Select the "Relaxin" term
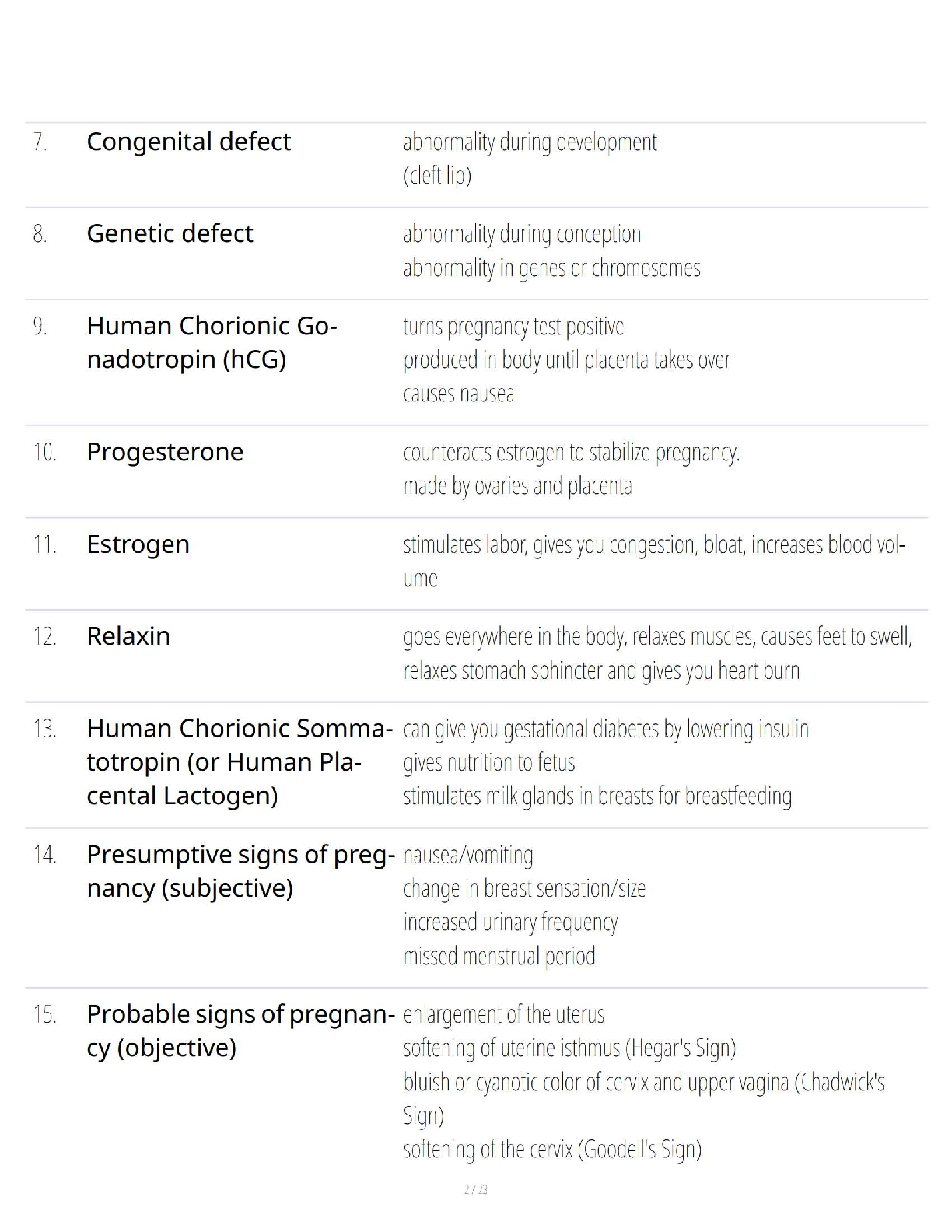Screen dimensions: 952x1232 point(128,636)
